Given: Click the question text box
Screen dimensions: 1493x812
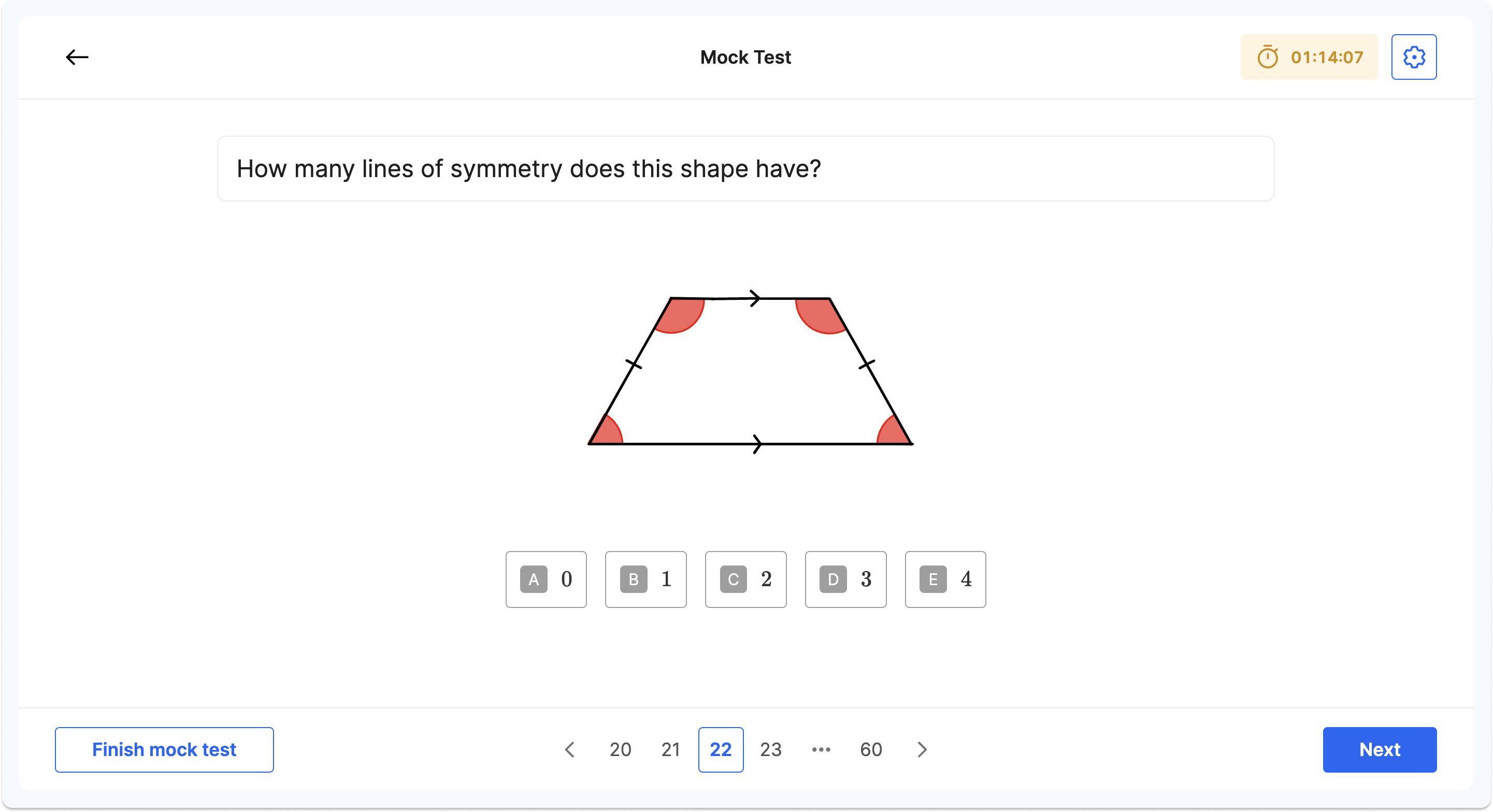Looking at the screenshot, I should [x=745, y=168].
